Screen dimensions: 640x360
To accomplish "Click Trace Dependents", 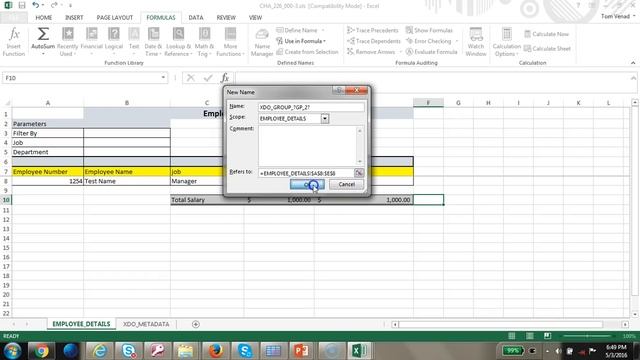I will (373, 41).
